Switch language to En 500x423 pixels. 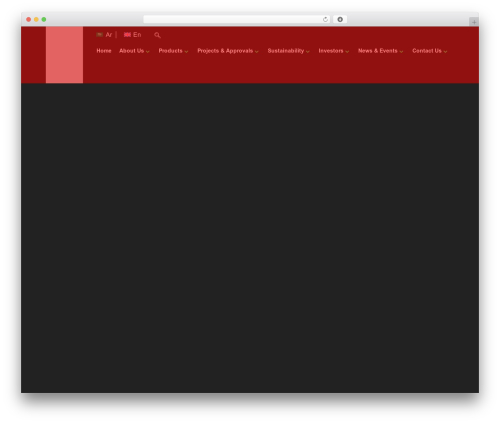coord(137,35)
